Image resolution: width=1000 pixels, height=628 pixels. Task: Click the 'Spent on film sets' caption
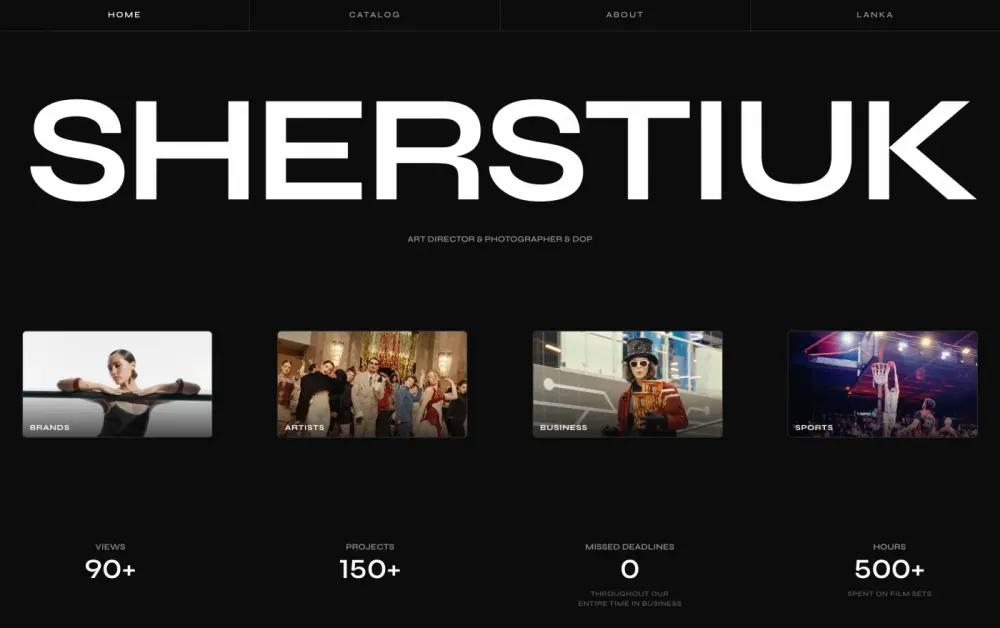[x=889, y=594]
